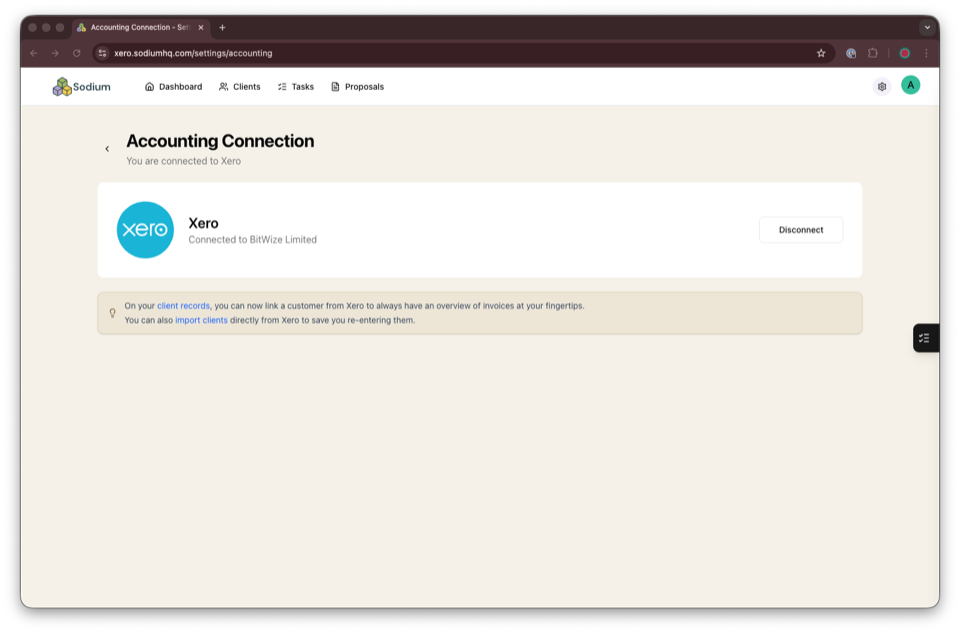The width and height of the screenshot is (960, 633).
Task: Click the Sodium logo
Action: pos(80,86)
